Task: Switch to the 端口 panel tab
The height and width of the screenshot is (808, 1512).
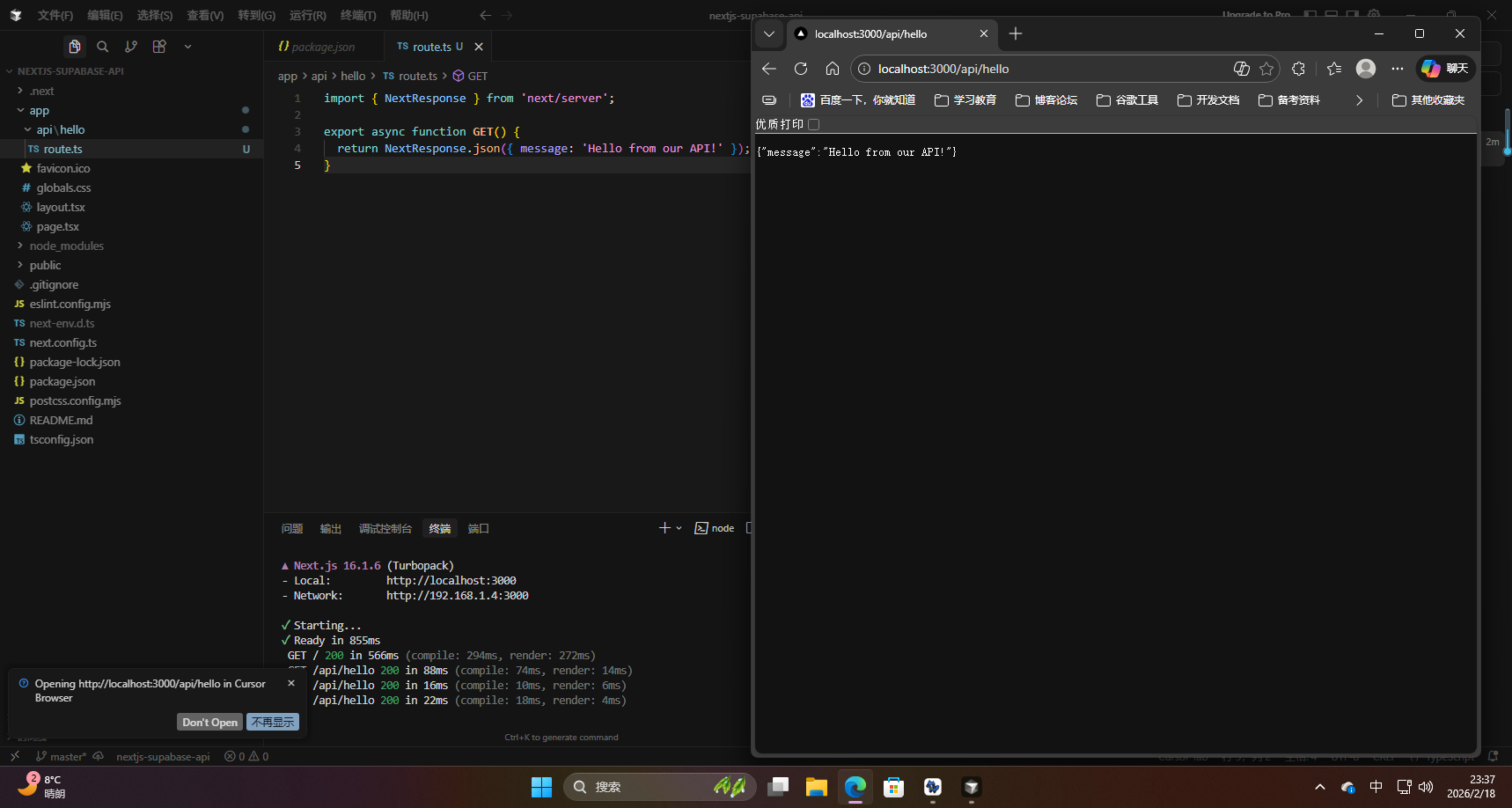Action: click(x=479, y=528)
